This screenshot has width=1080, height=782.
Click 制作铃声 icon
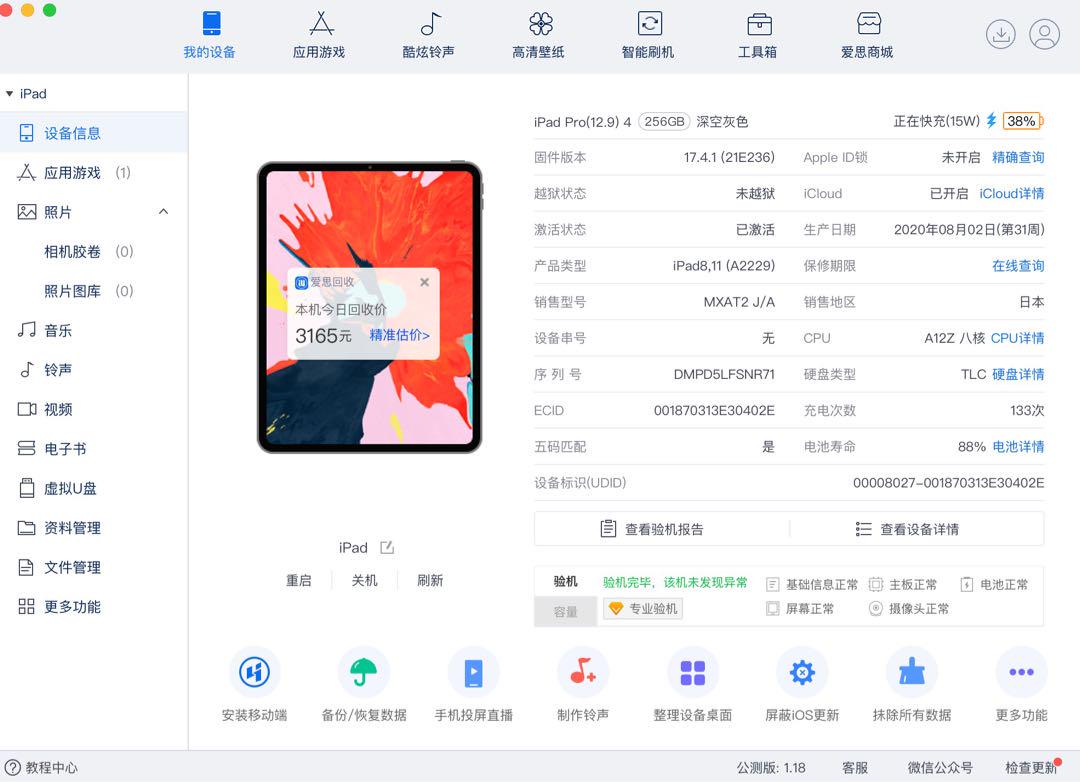coord(583,672)
